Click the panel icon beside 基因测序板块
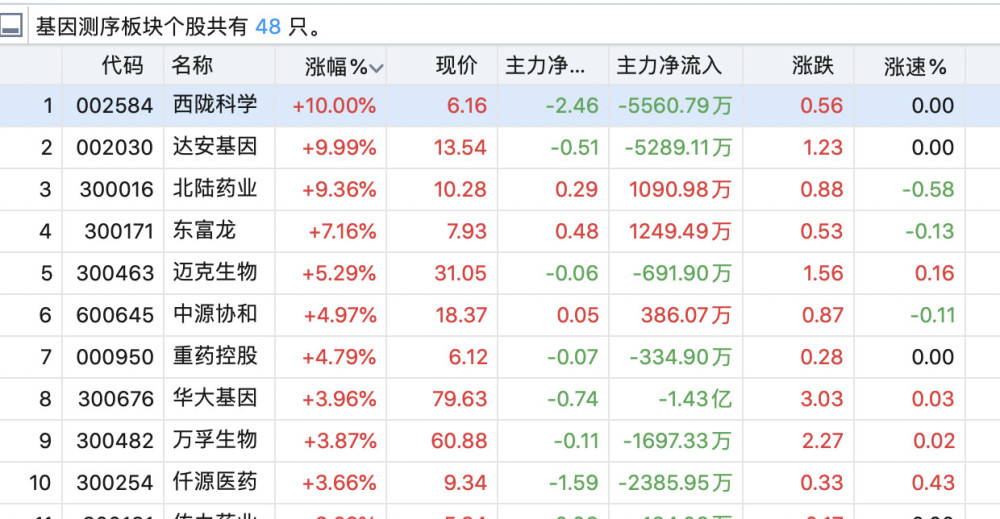 [x=12, y=27]
